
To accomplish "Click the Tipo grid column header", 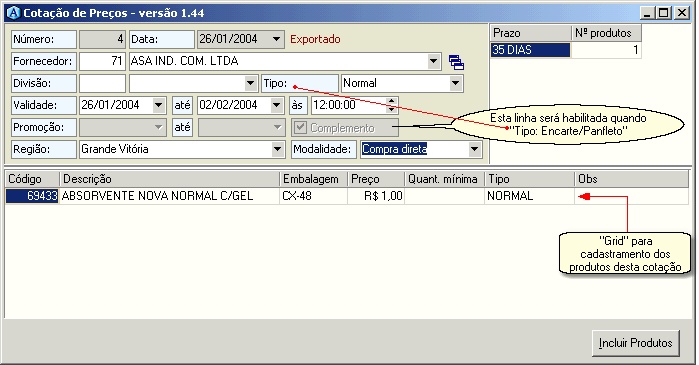I will point(530,179).
